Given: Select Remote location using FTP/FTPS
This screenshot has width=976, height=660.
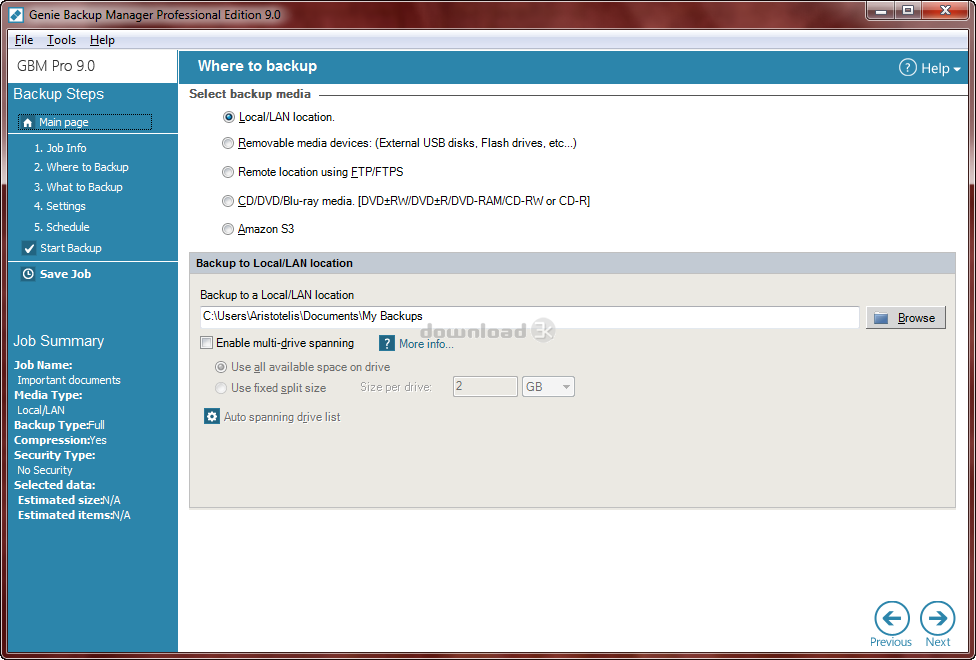Looking at the screenshot, I should (x=228, y=172).
